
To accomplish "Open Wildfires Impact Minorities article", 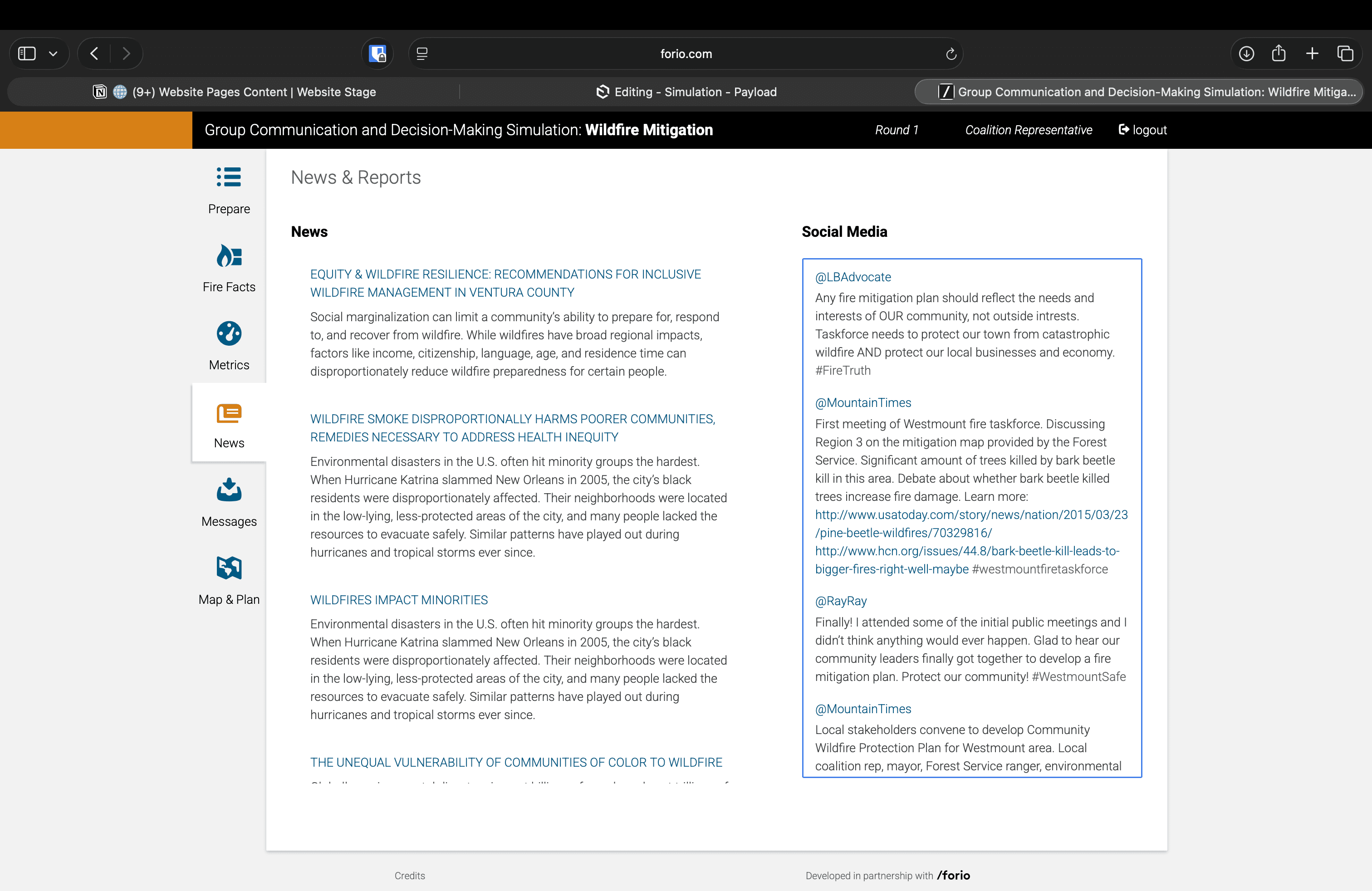I will coord(398,599).
